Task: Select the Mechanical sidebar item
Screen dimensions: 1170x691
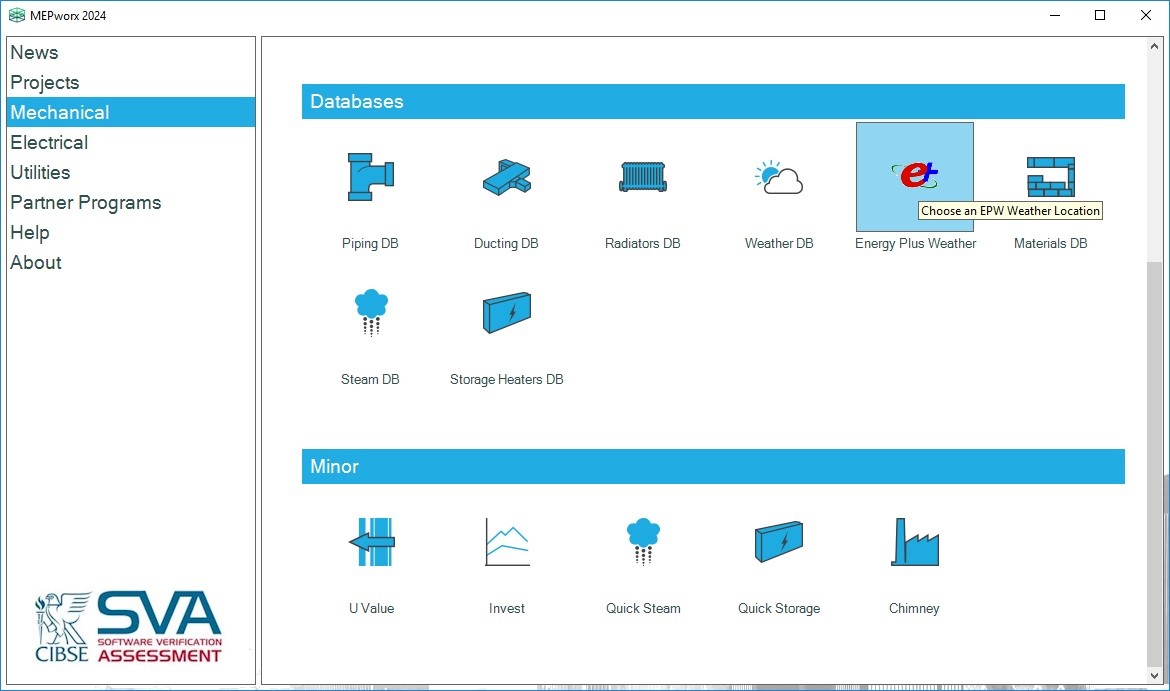Action: [131, 112]
